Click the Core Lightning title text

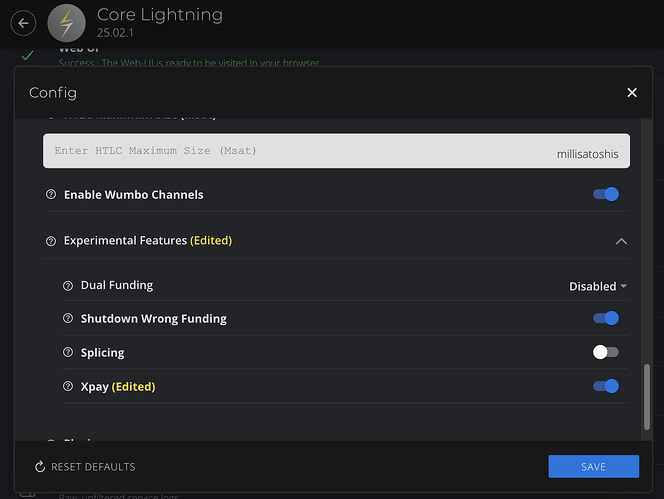click(160, 15)
